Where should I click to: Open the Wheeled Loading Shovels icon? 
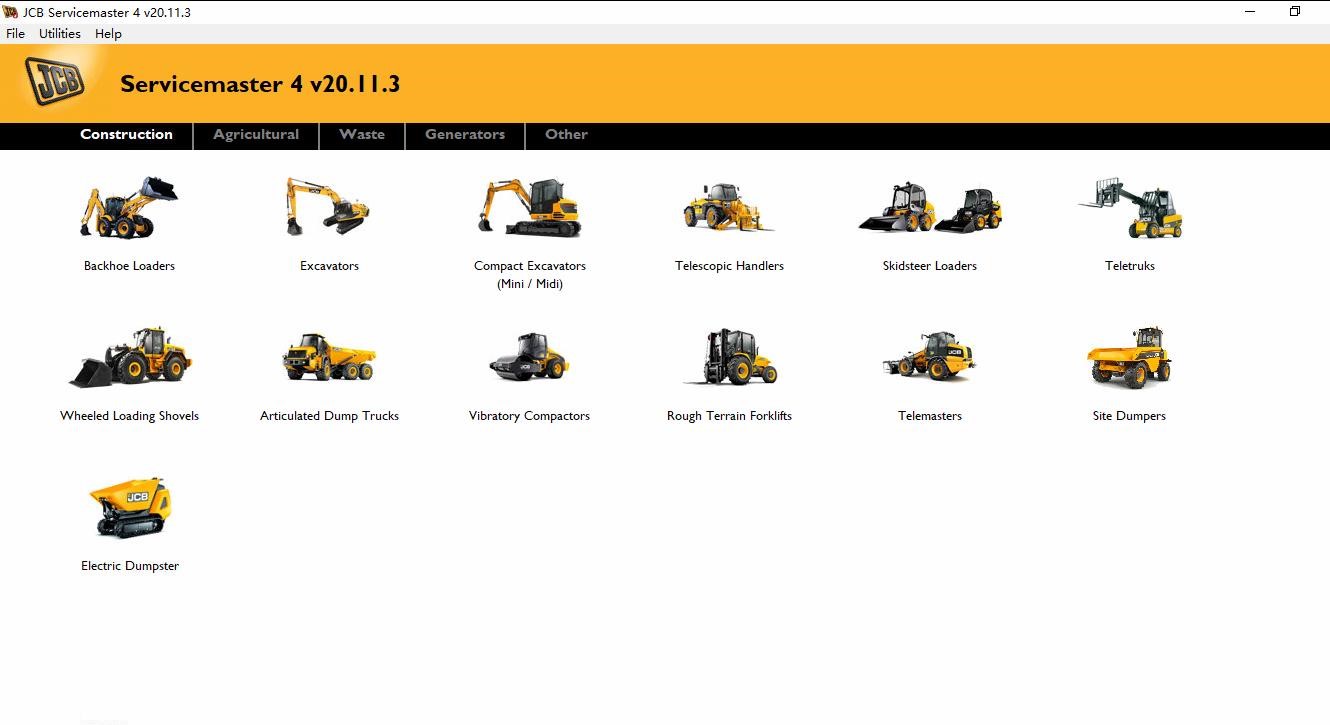coord(130,357)
